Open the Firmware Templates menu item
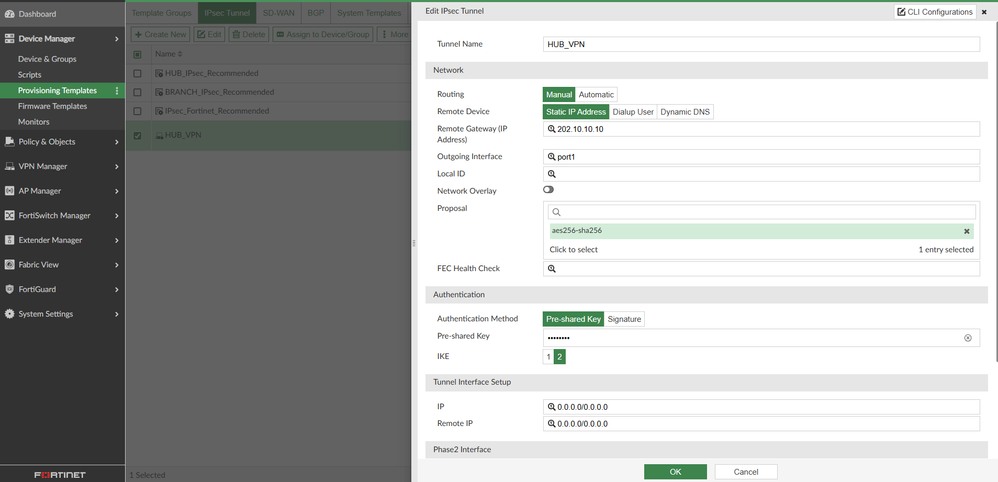This screenshot has width=998, height=482. click(52, 106)
